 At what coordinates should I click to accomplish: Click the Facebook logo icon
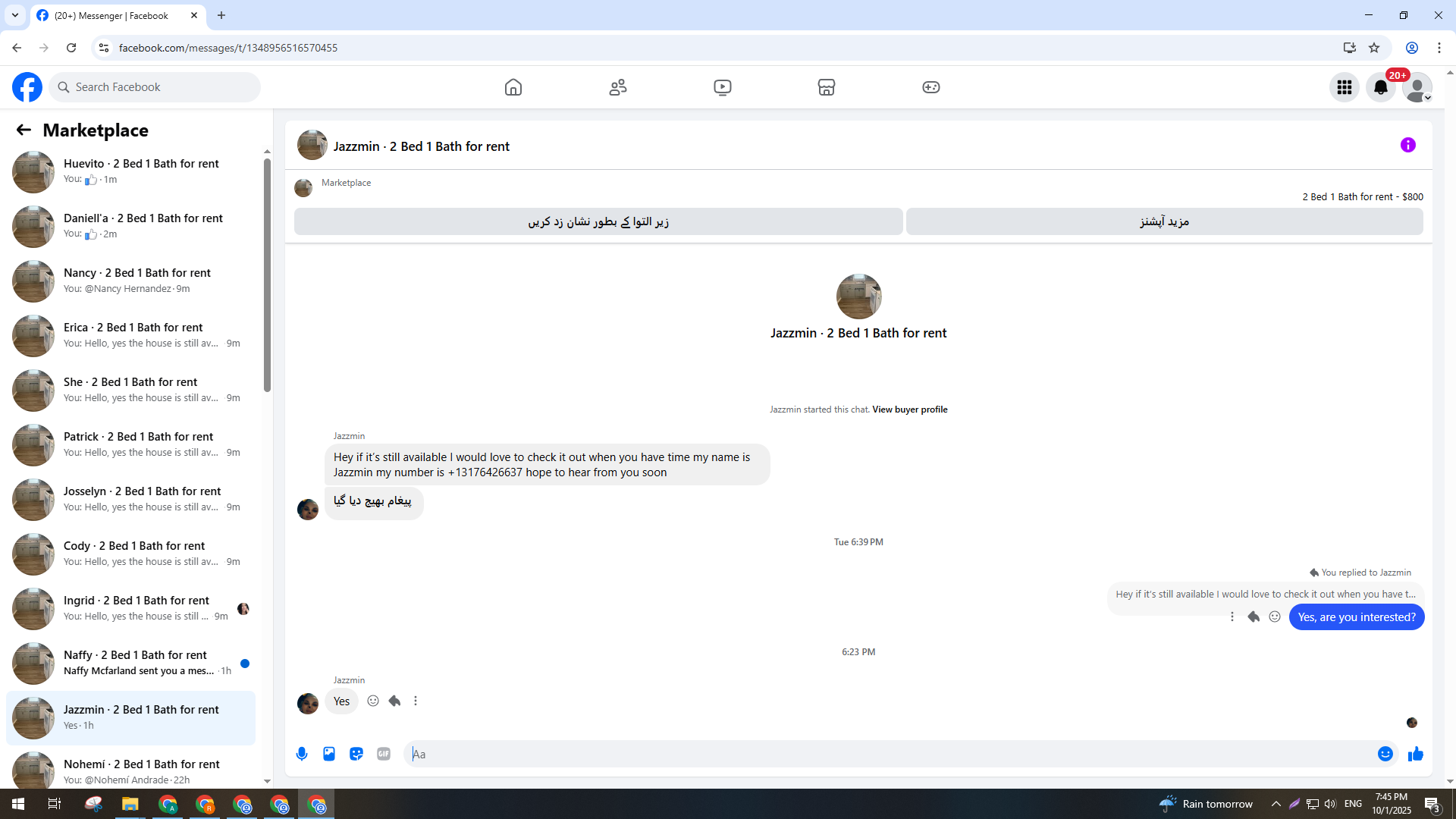(27, 87)
